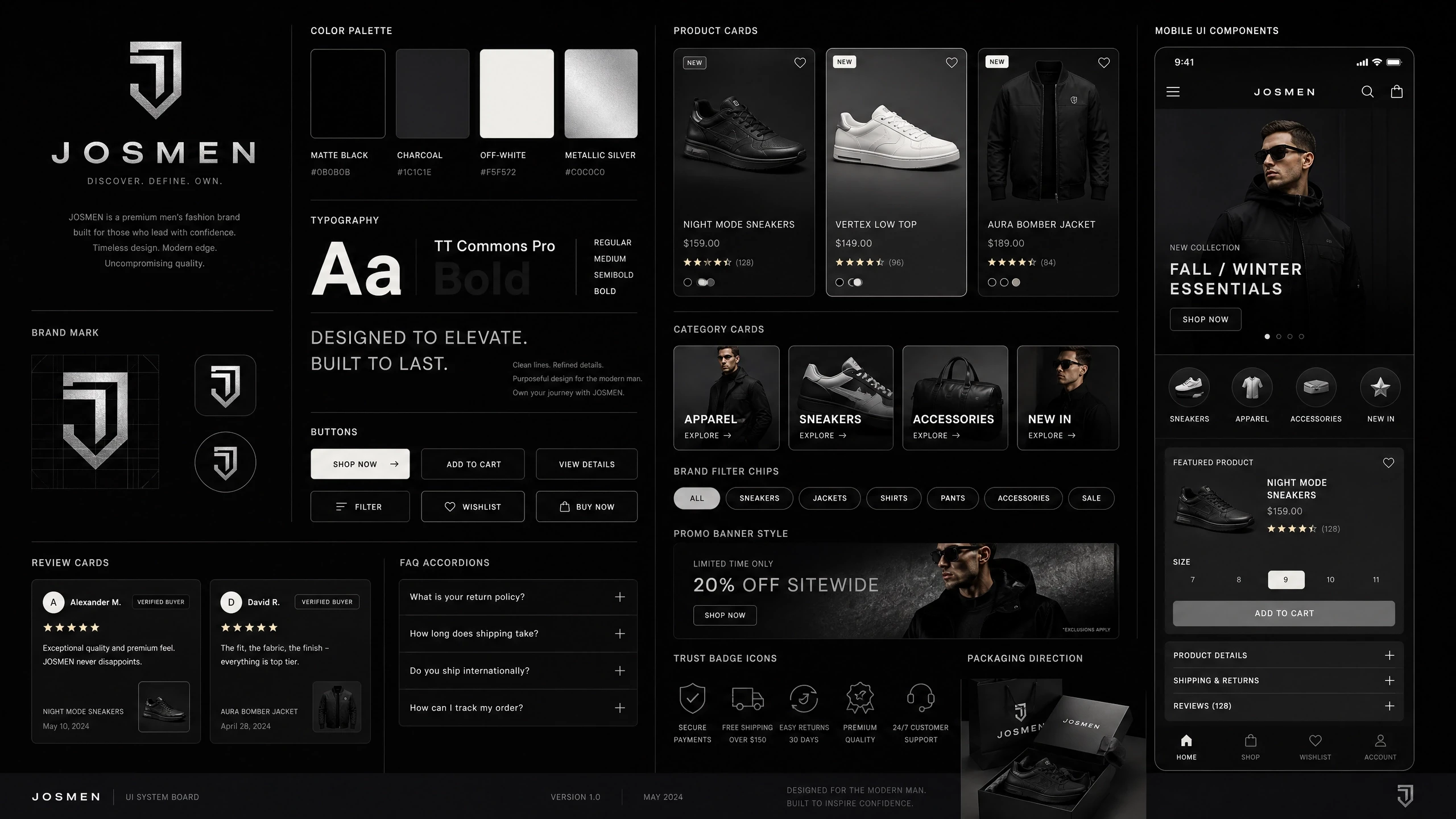The image size is (1456, 819).
Task: Favorite the Vertex Low Top card heart
Action: click(x=952, y=63)
